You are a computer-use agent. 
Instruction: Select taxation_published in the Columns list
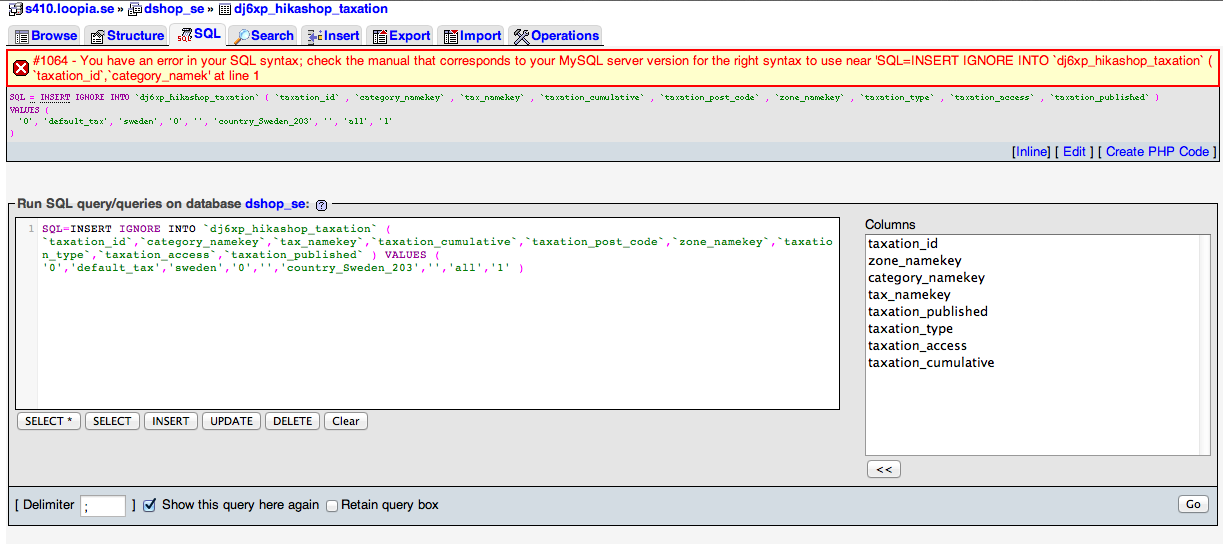[927, 311]
